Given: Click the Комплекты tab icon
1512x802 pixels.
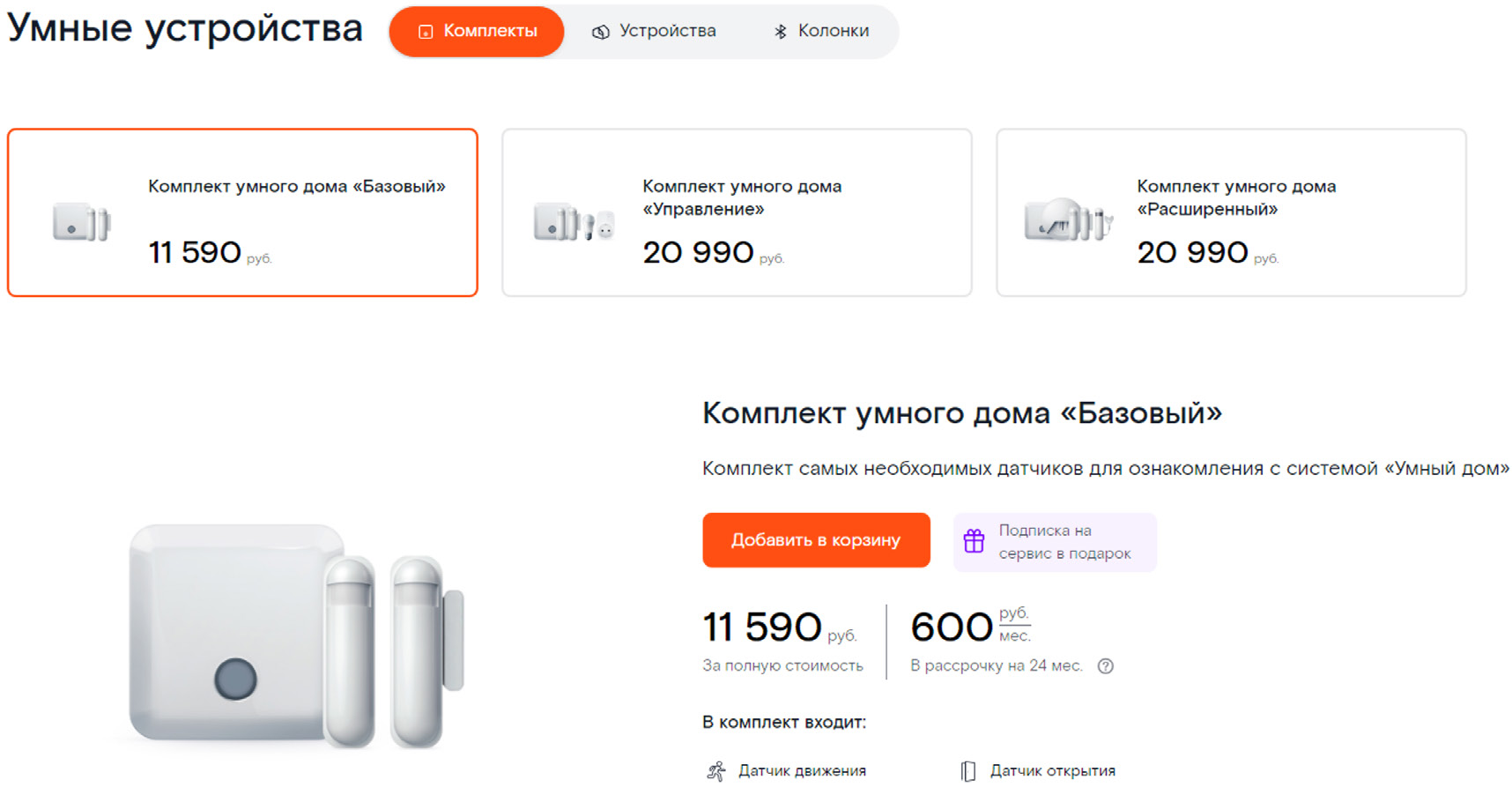Looking at the screenshot, I should (426, 32).
